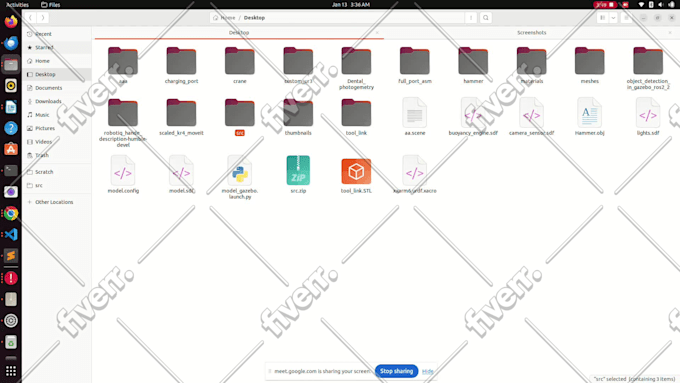The image size is (680, 383).
Task: Select the highlighted src folder
Action: click(x=239, y=117)
